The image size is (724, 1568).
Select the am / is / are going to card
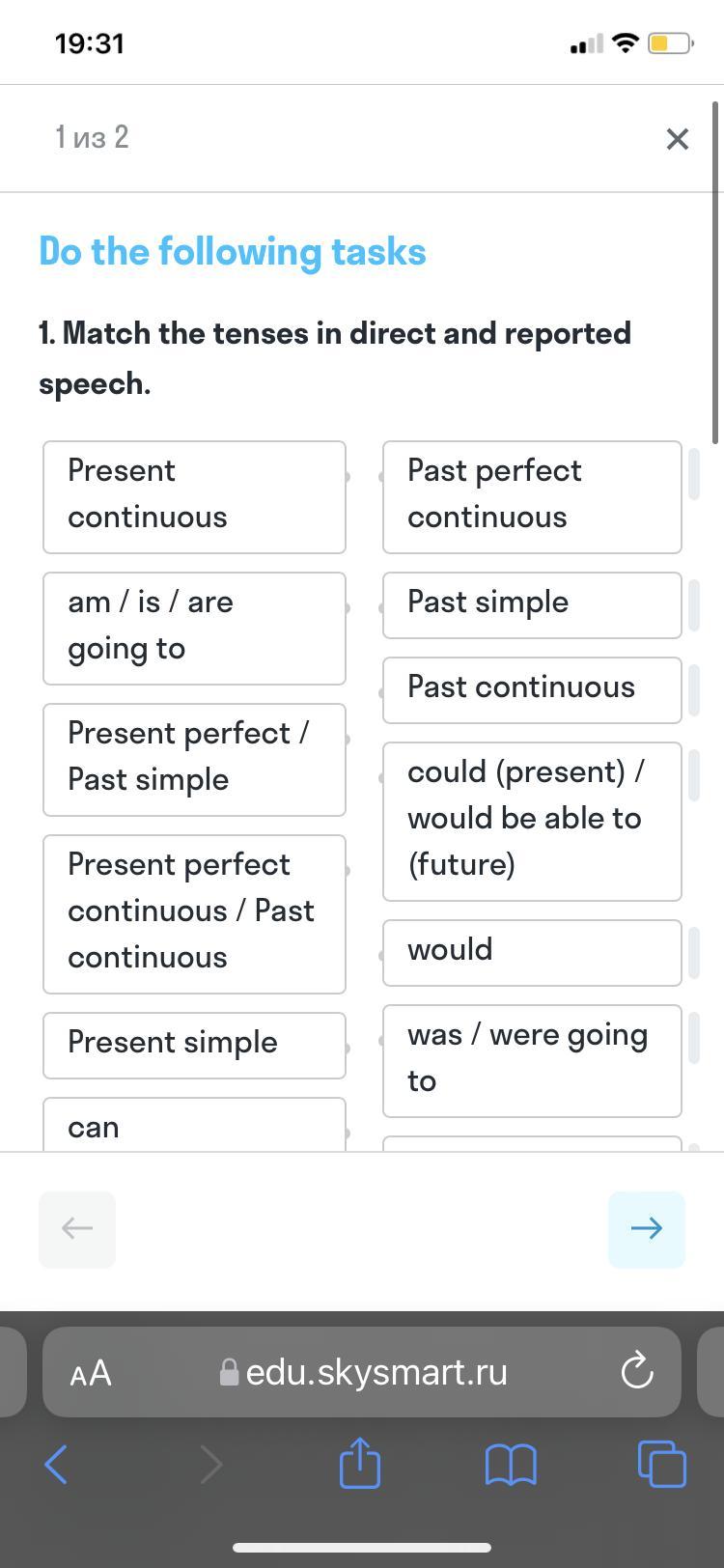tap(194, 629)
